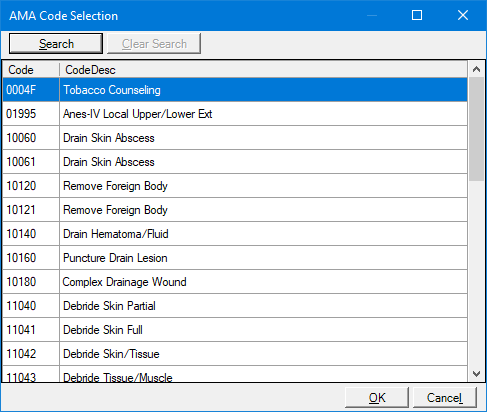Choose the Puncture Drain Lesion entry
This screenshot has width=487, height=412.
235,258
